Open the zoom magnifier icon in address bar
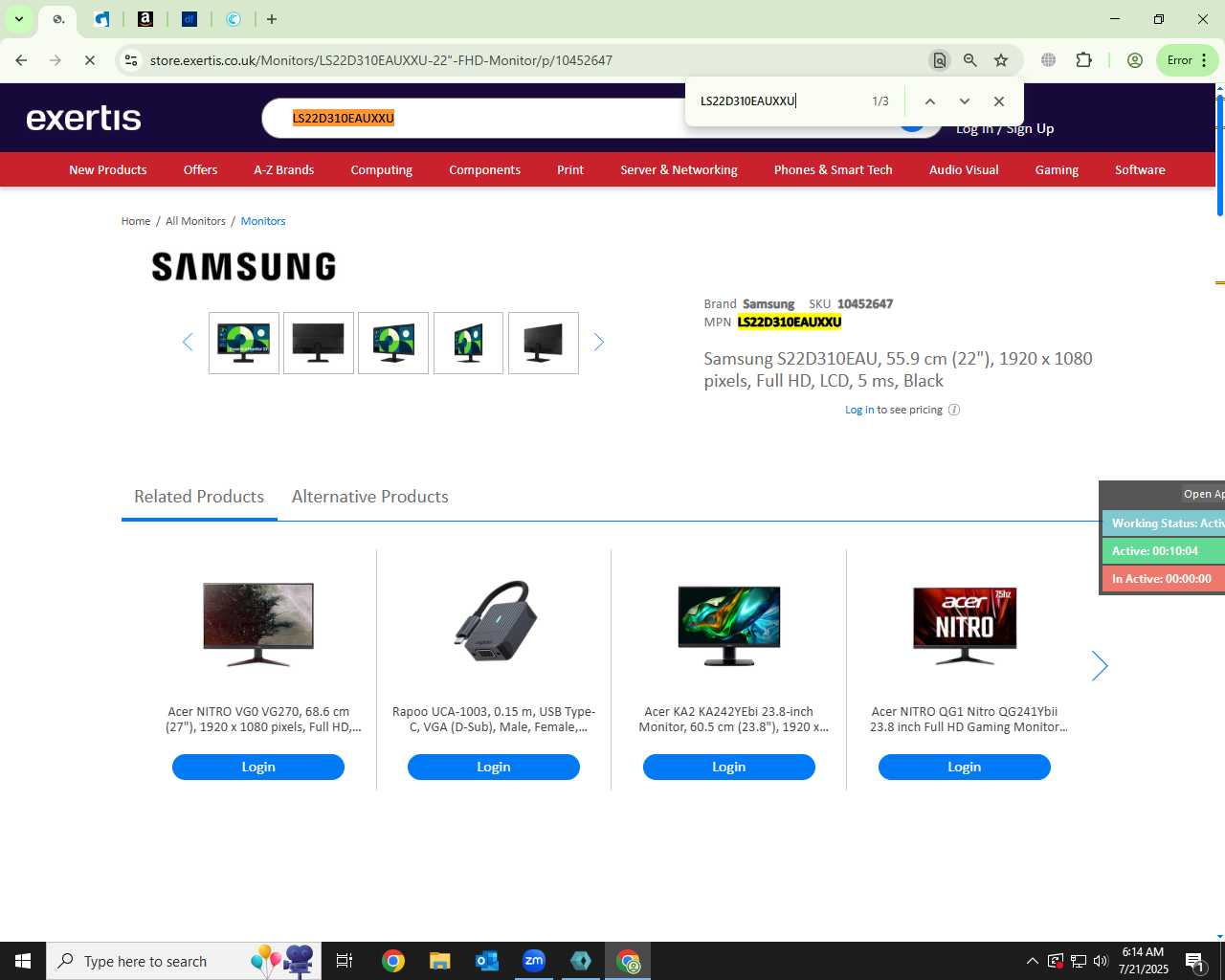 (970, 60)
